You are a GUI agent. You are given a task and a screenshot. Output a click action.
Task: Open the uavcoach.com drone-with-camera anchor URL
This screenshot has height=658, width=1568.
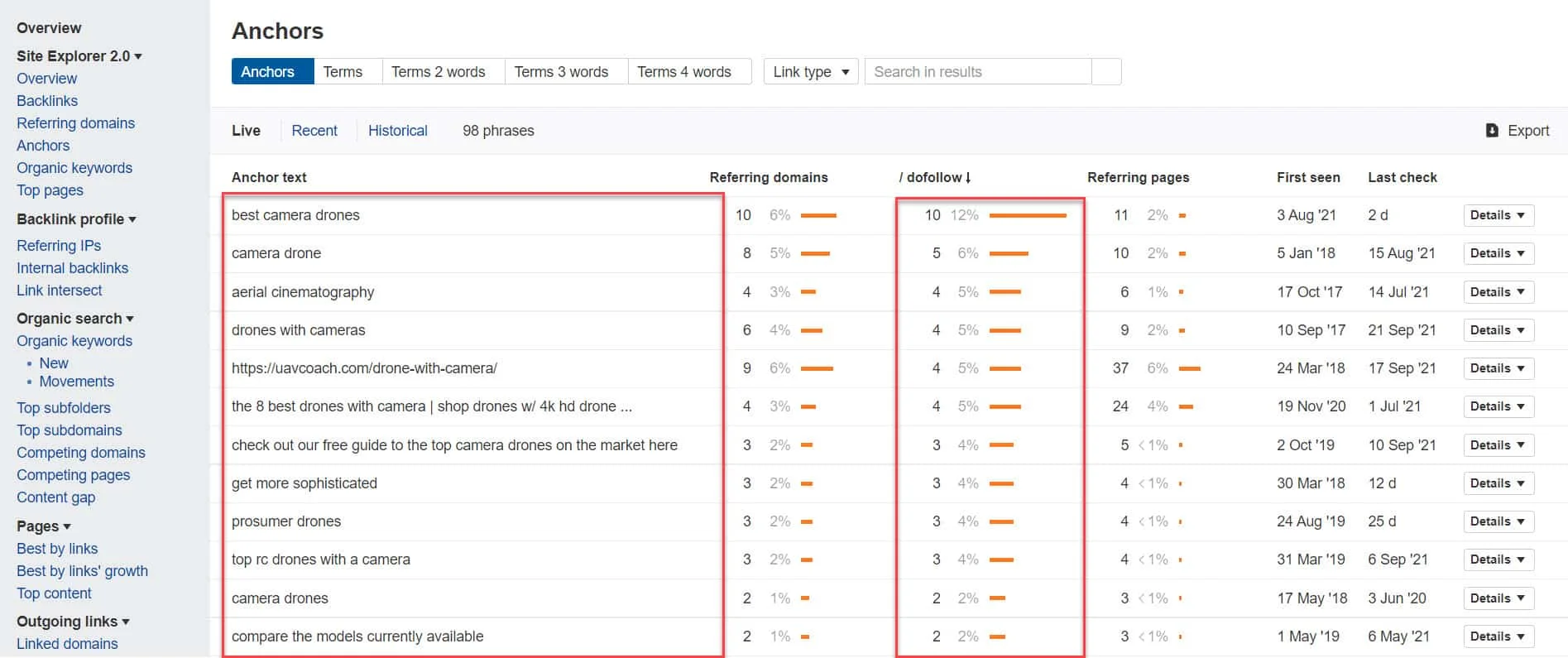364,368
